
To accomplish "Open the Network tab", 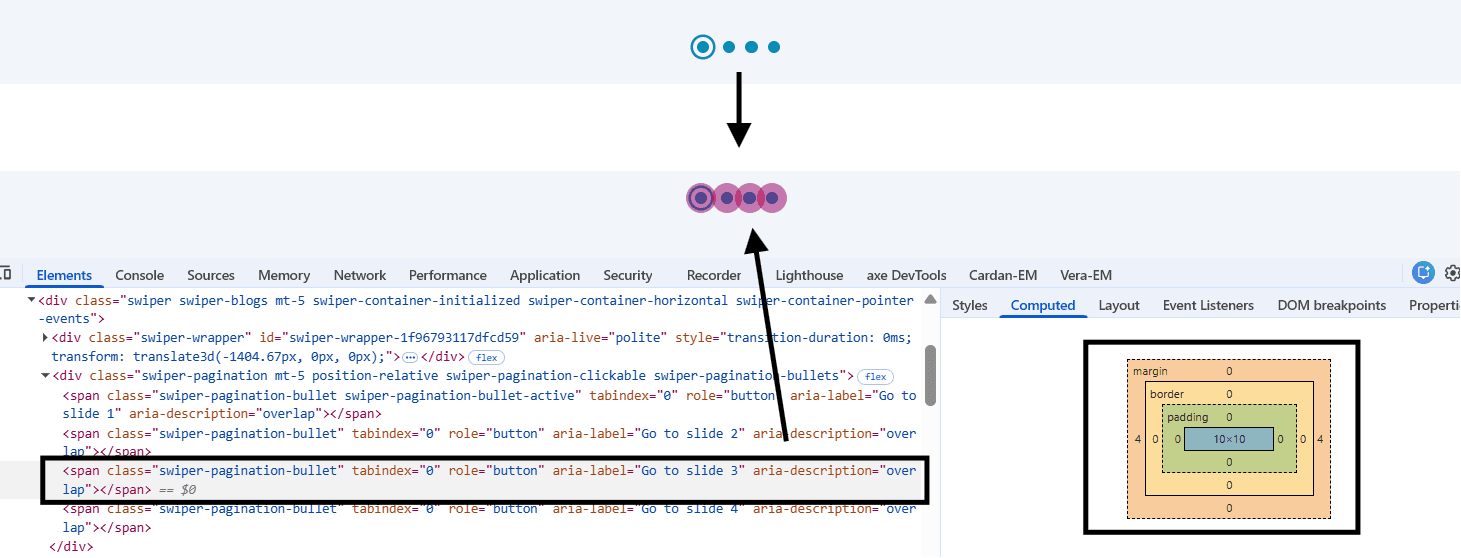I will tap(360, 275).
